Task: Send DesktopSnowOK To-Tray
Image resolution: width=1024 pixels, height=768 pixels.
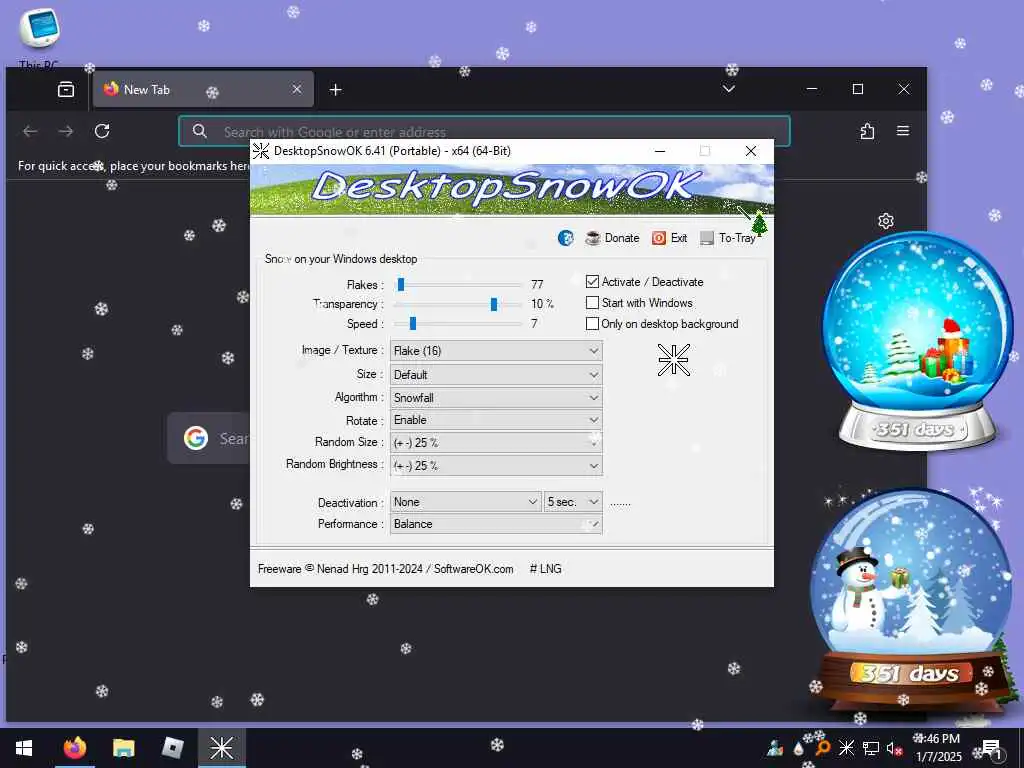Action: [727, 238]
